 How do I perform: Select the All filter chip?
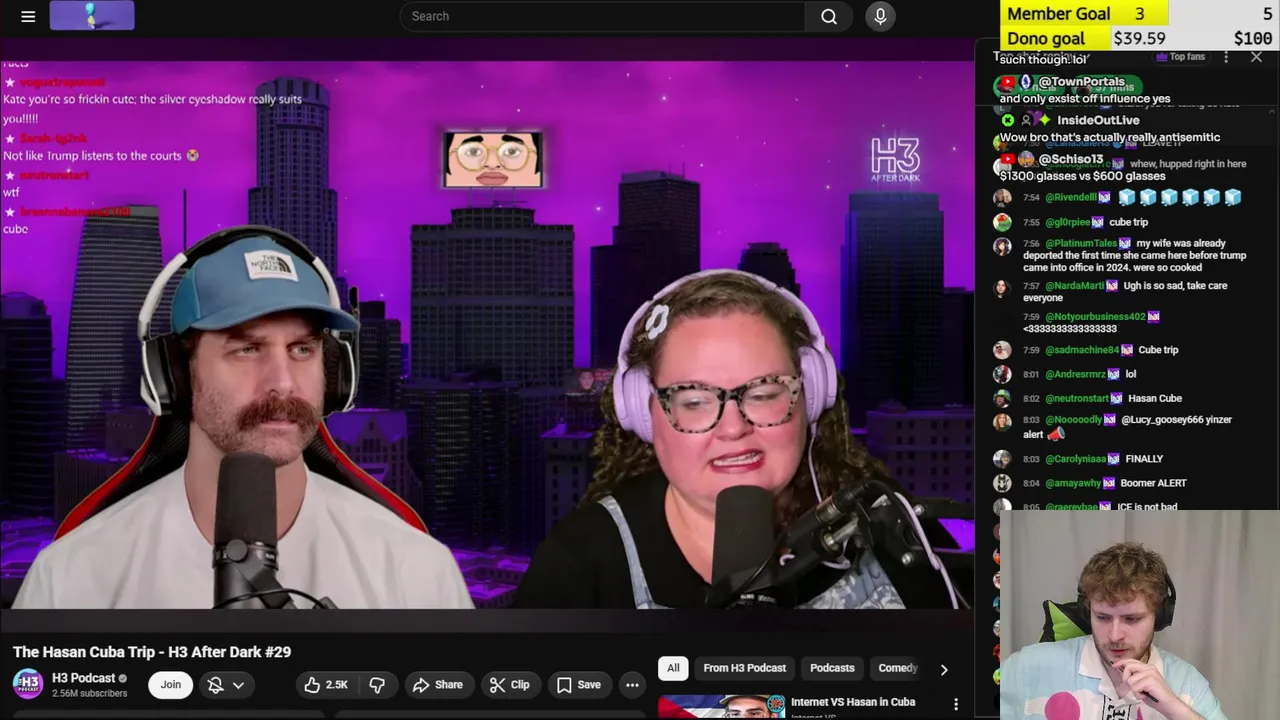[x=673, y=668]
